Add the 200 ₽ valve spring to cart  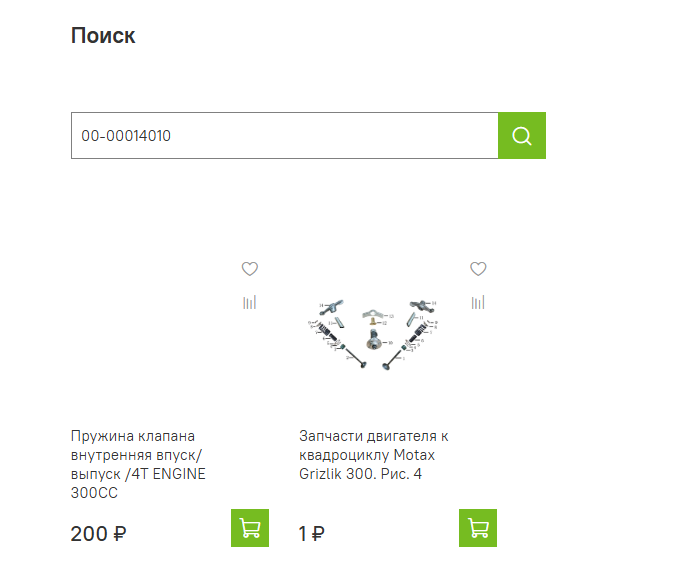(250, 528)
